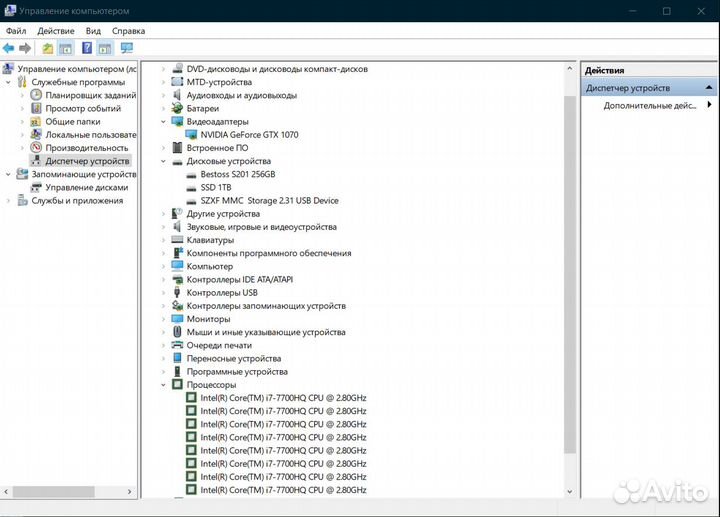Click the Task Scheduler clock icon

(x=37, y=95)
